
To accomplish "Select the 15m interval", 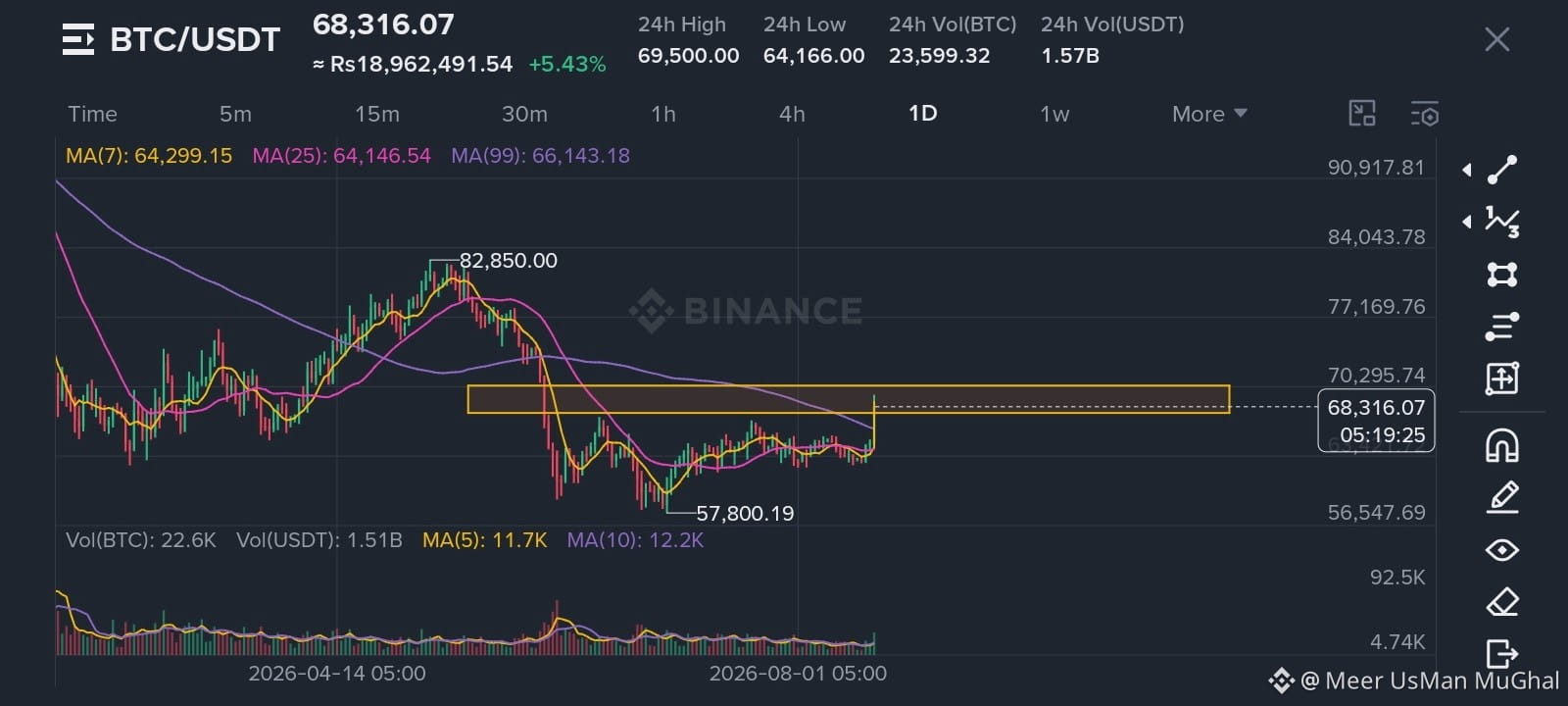I will [377, 114].
